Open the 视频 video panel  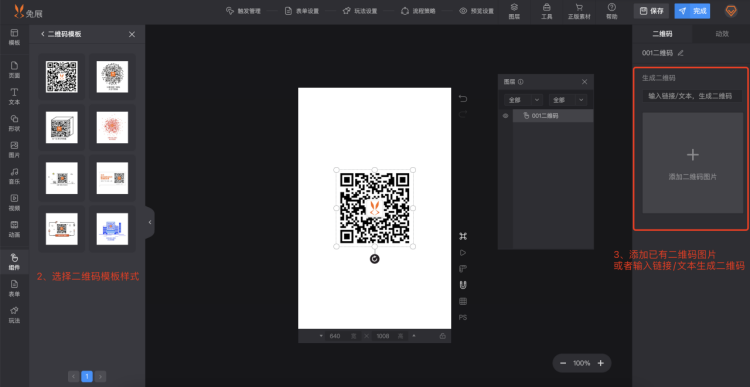click(x=14, y=202)
